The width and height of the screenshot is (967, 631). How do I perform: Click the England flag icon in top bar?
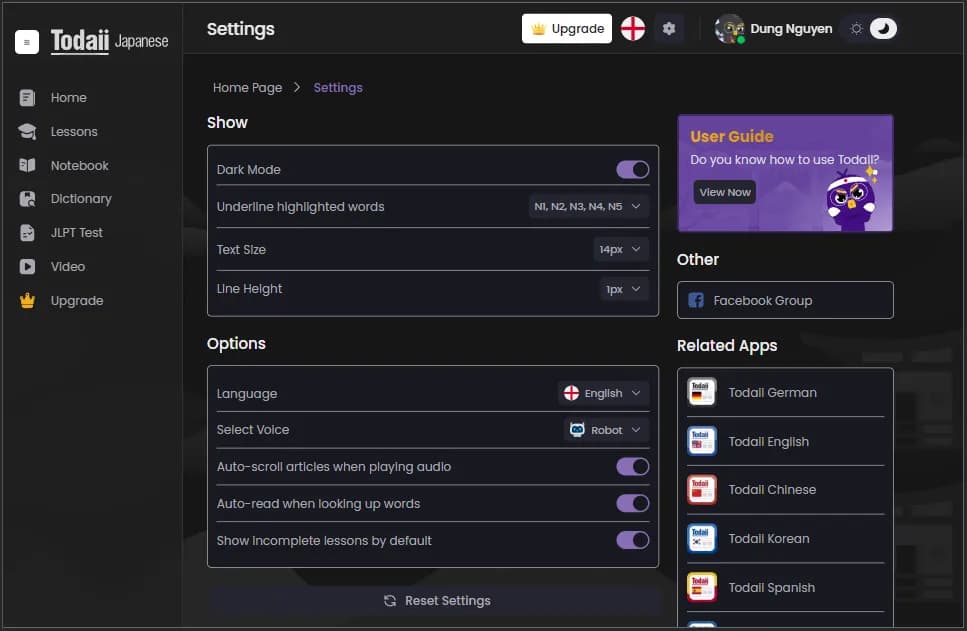click(632, 29)
